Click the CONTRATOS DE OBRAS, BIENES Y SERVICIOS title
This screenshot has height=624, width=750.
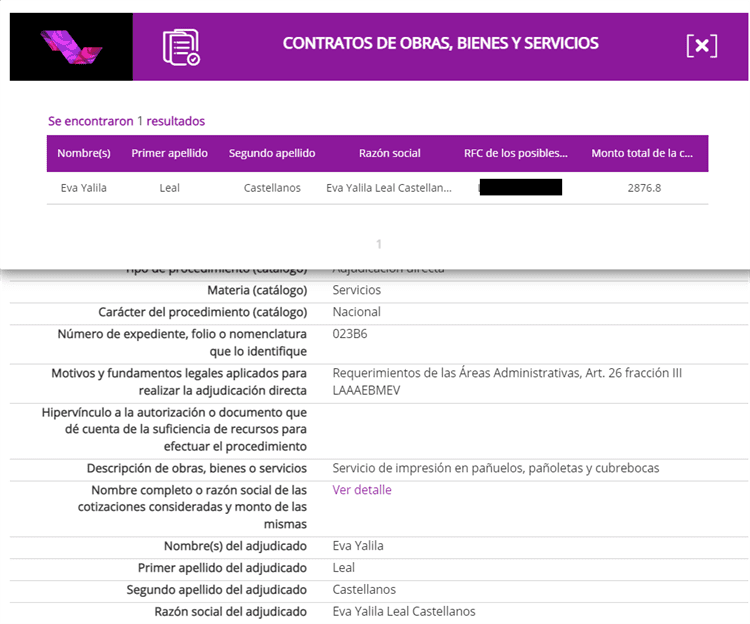(x=441, y=43)
